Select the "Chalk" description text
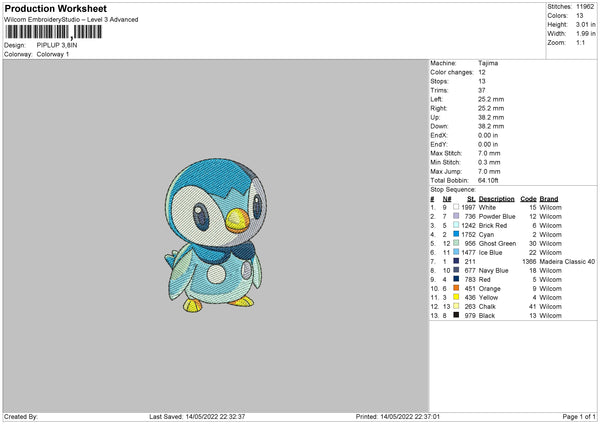The width and height of the screenshot is (600, 424). [487, 307]
